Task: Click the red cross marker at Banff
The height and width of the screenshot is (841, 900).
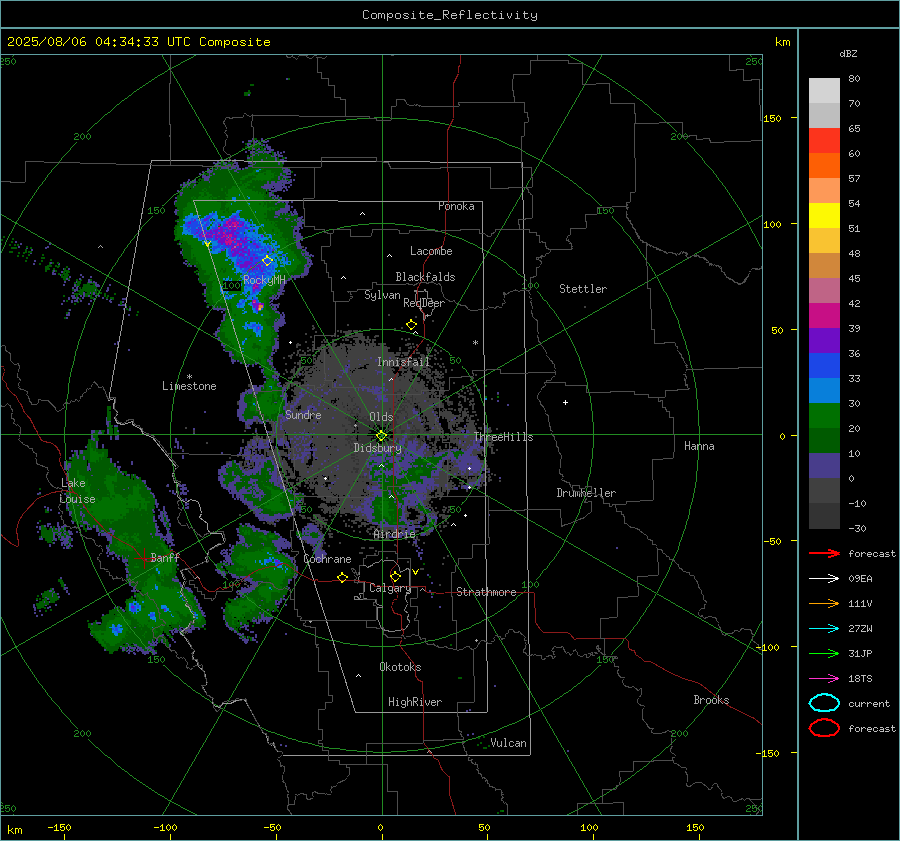Action: click(143, 558)
